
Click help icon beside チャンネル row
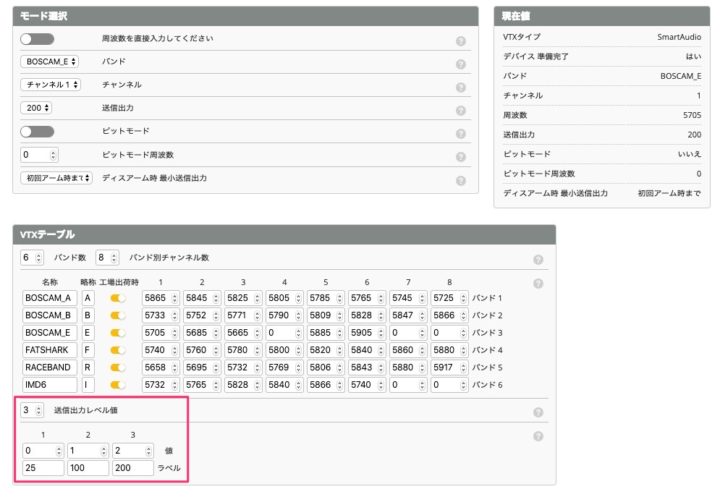(x=461, y=87)
